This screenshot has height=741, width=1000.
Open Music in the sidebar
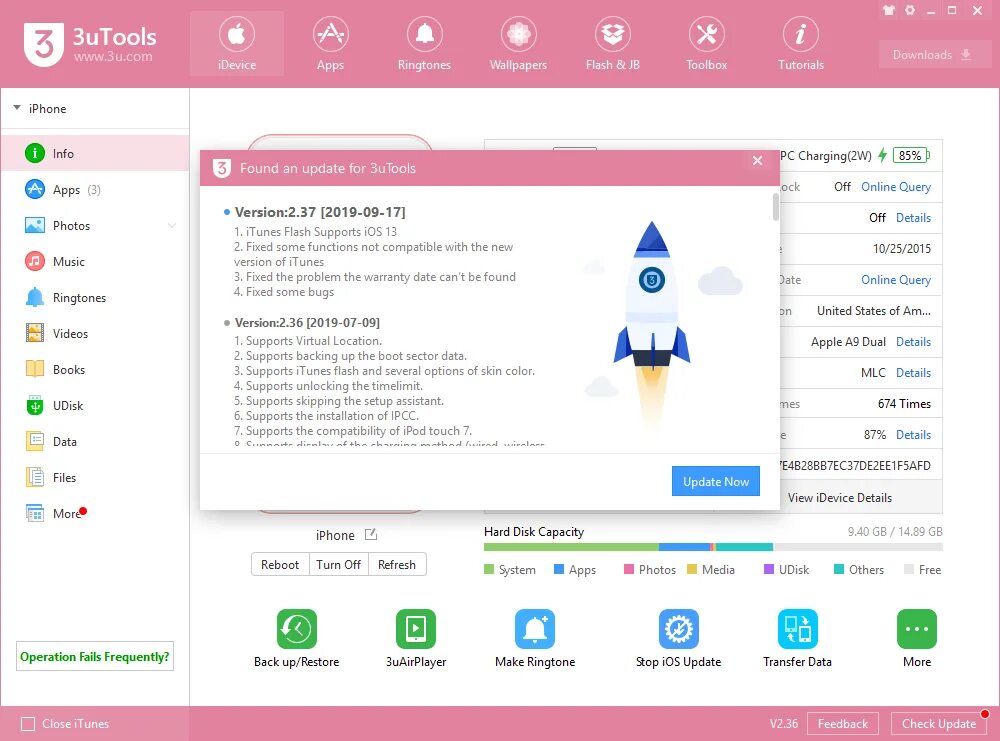pos(95,261)
